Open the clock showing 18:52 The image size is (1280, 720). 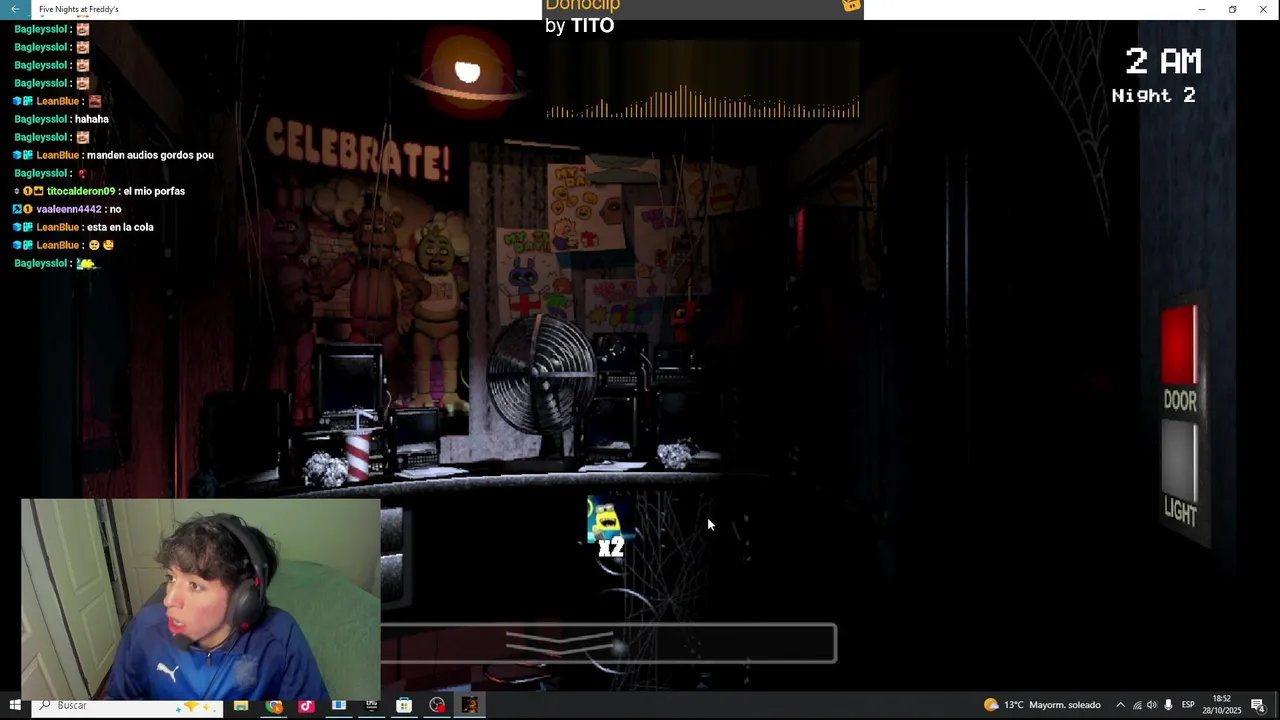[x=1222, y=705]
